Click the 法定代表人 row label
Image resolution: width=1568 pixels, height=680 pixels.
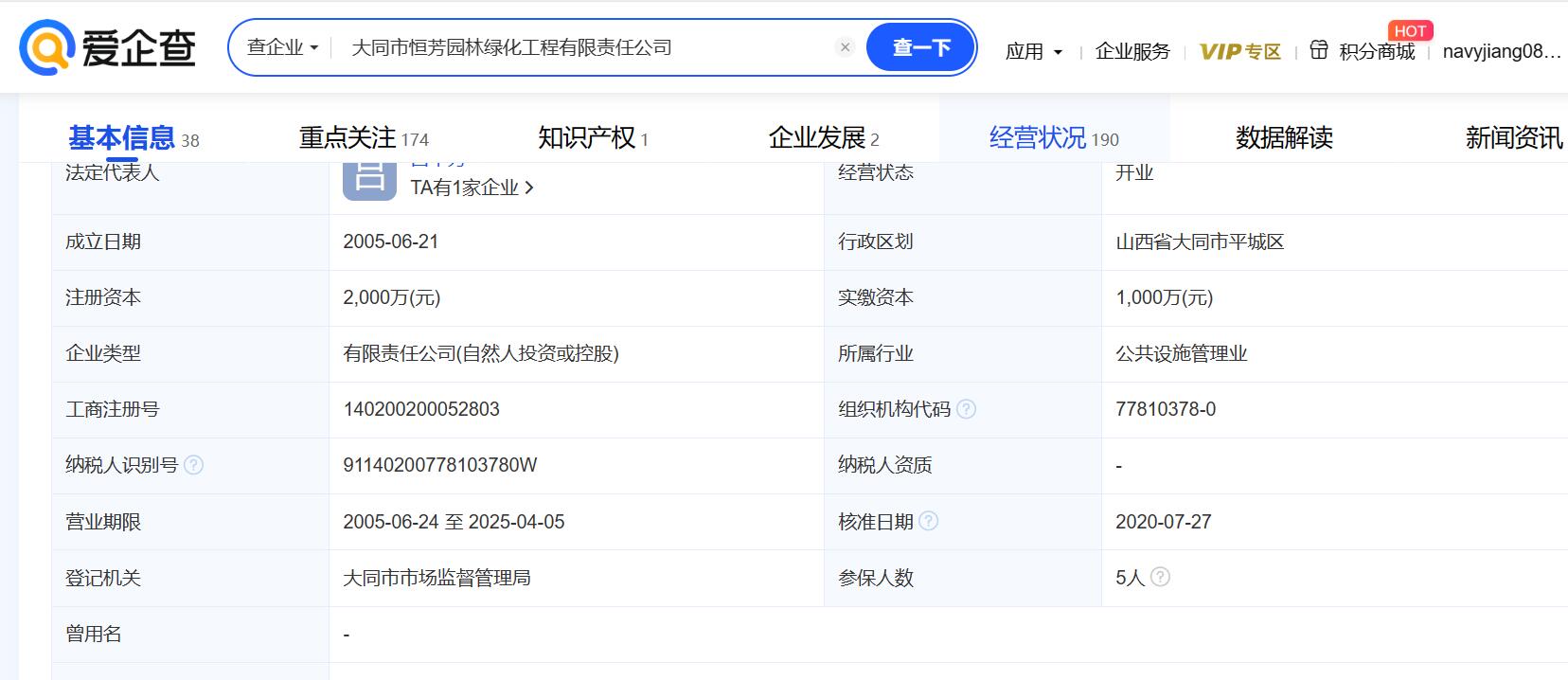point(113,172)
